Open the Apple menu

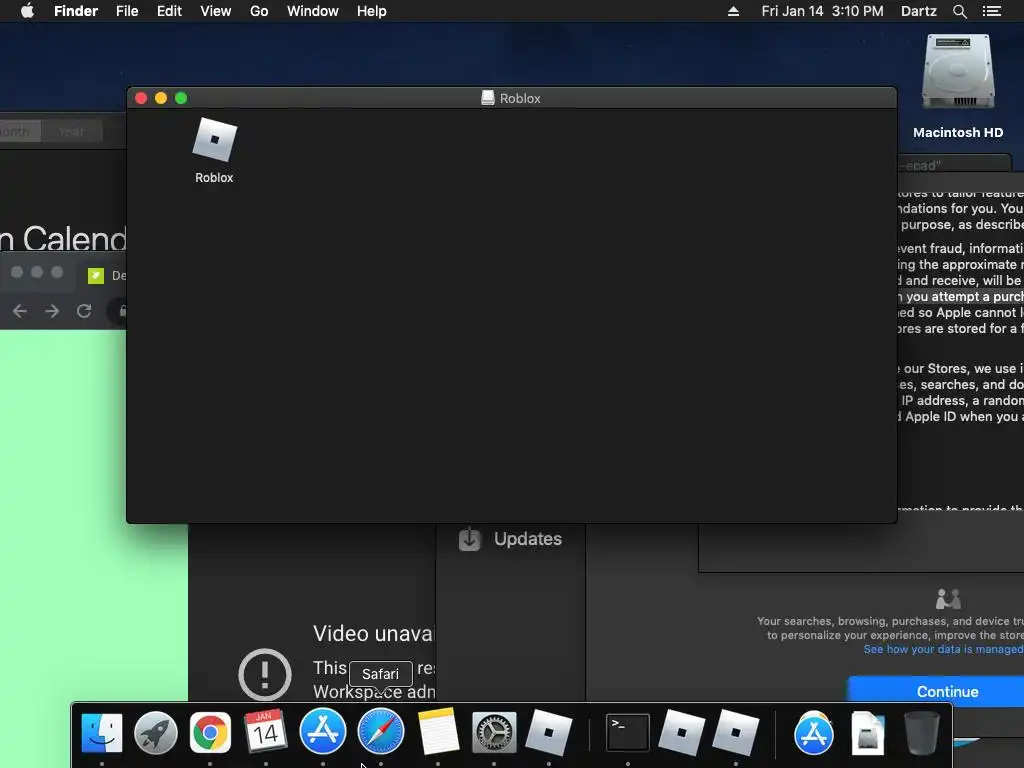27,11
